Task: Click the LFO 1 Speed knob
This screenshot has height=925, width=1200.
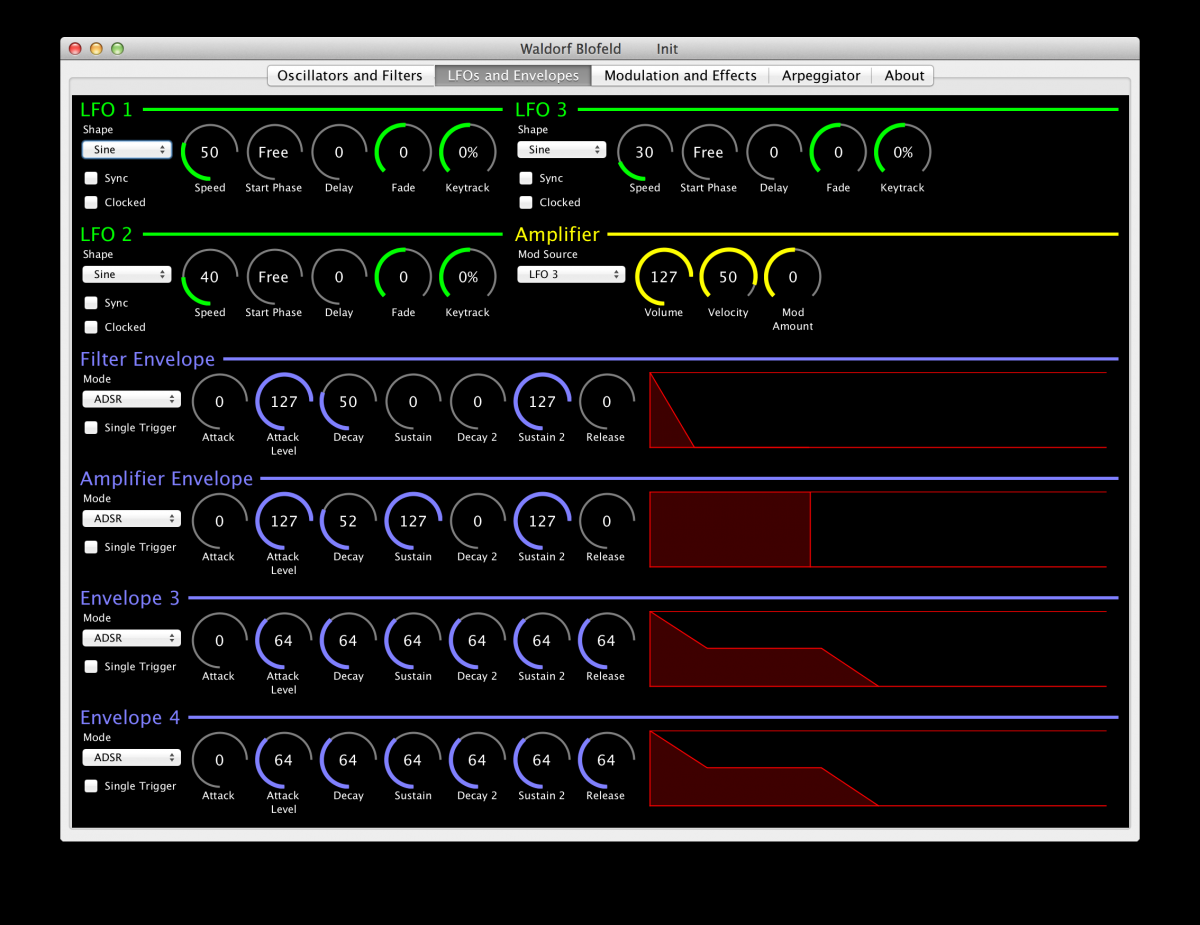Action: click(209, 152)
